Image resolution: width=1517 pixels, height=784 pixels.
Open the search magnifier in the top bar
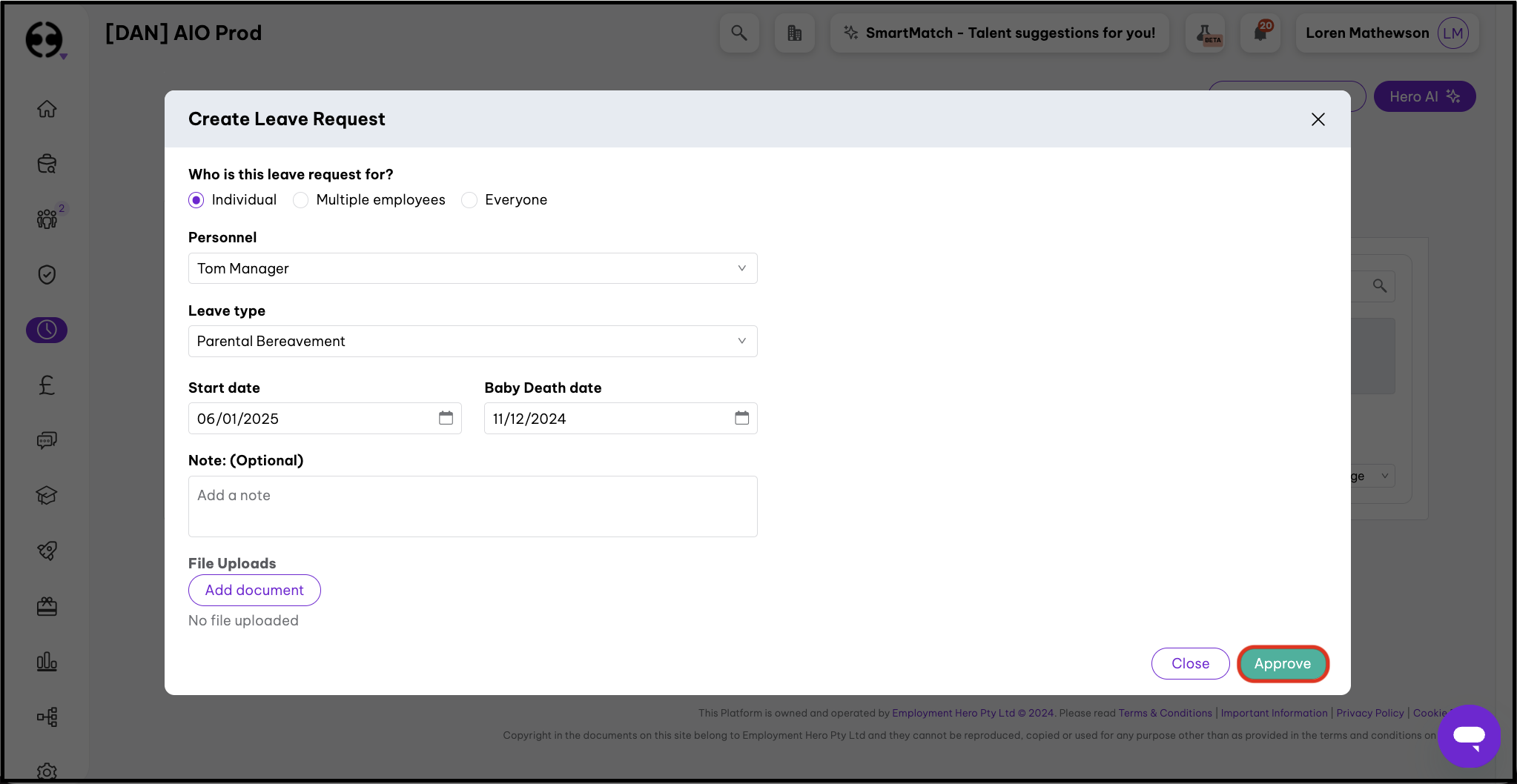coord(738,33)
